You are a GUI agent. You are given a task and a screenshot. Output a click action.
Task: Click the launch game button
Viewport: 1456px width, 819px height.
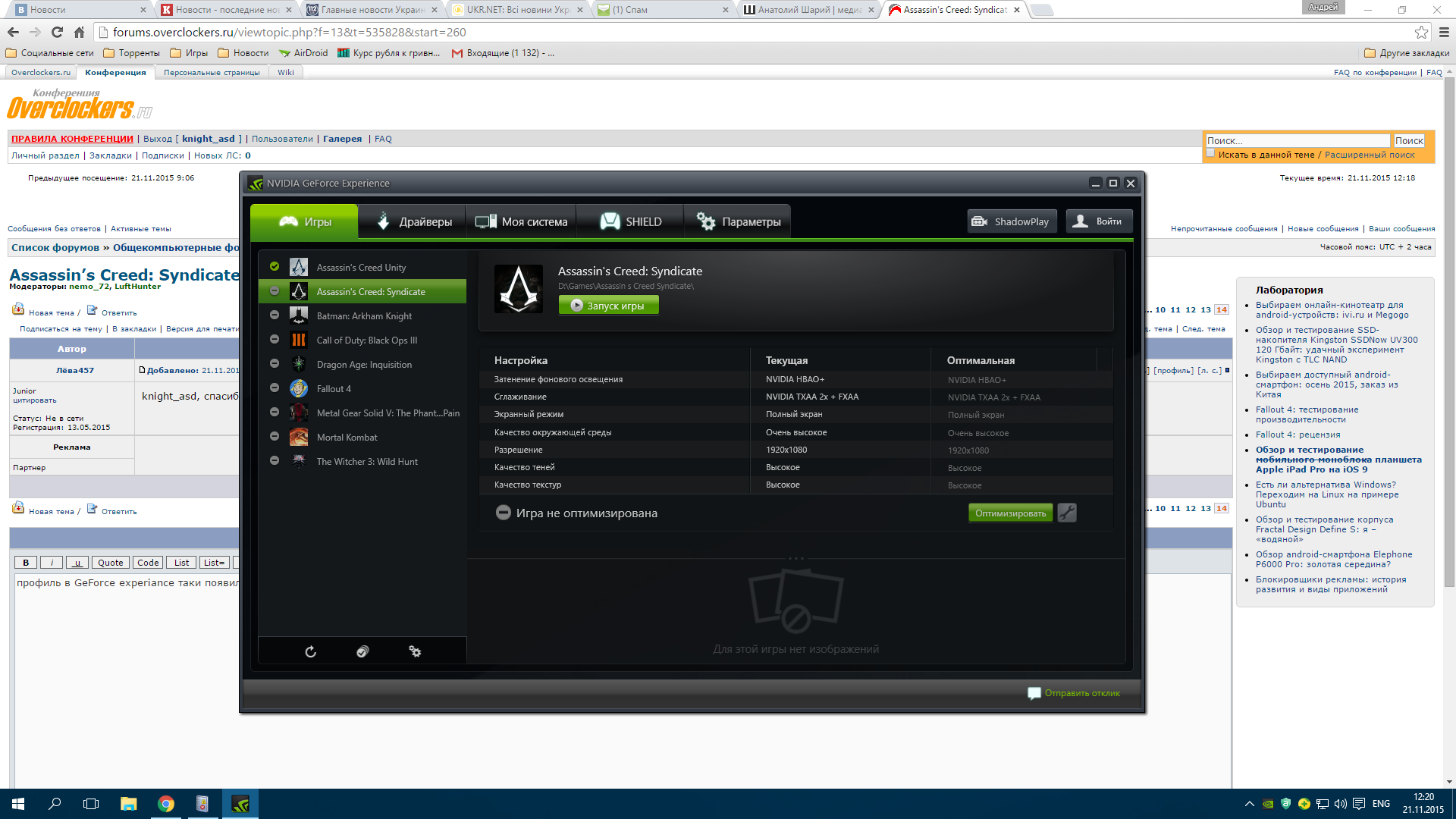point(608,306)
